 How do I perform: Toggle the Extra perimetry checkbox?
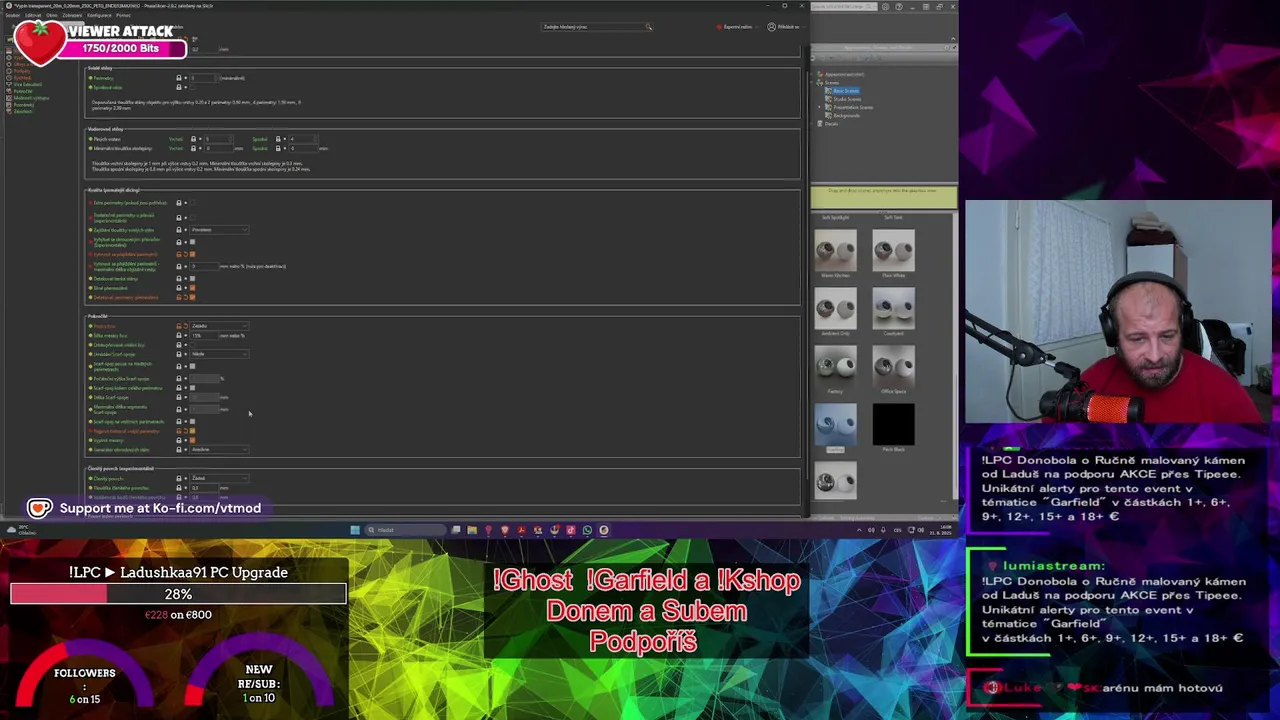(193, 203)
